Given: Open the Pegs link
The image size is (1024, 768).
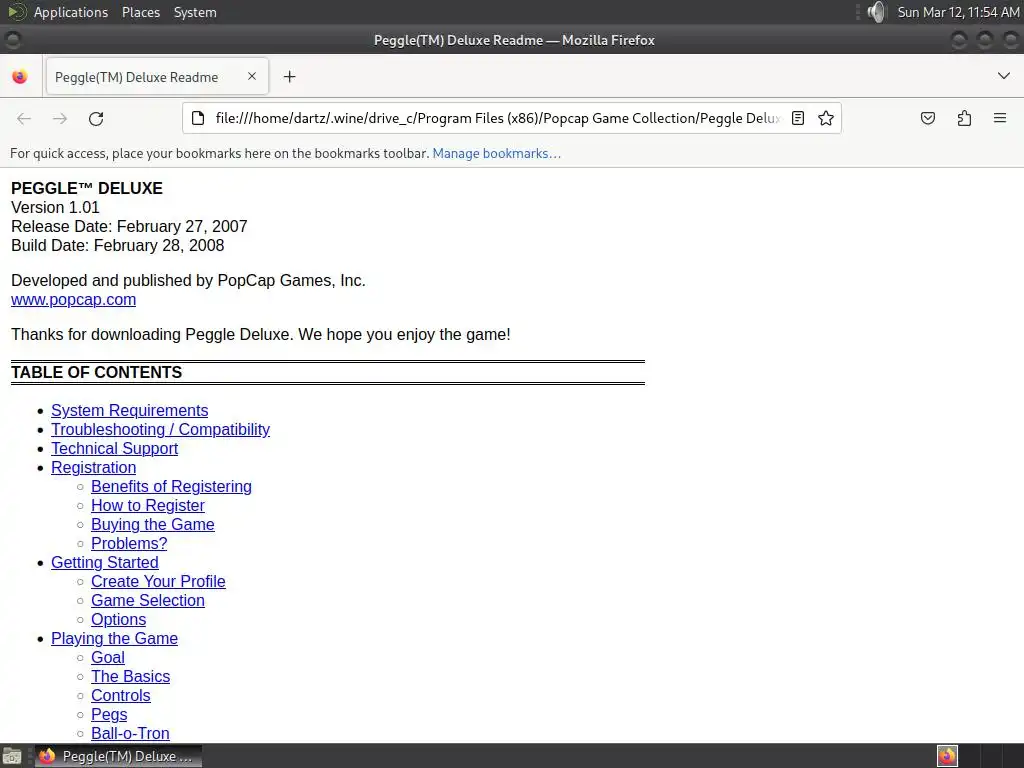Looking at the screenshot, I should click(x=109, y=714).
